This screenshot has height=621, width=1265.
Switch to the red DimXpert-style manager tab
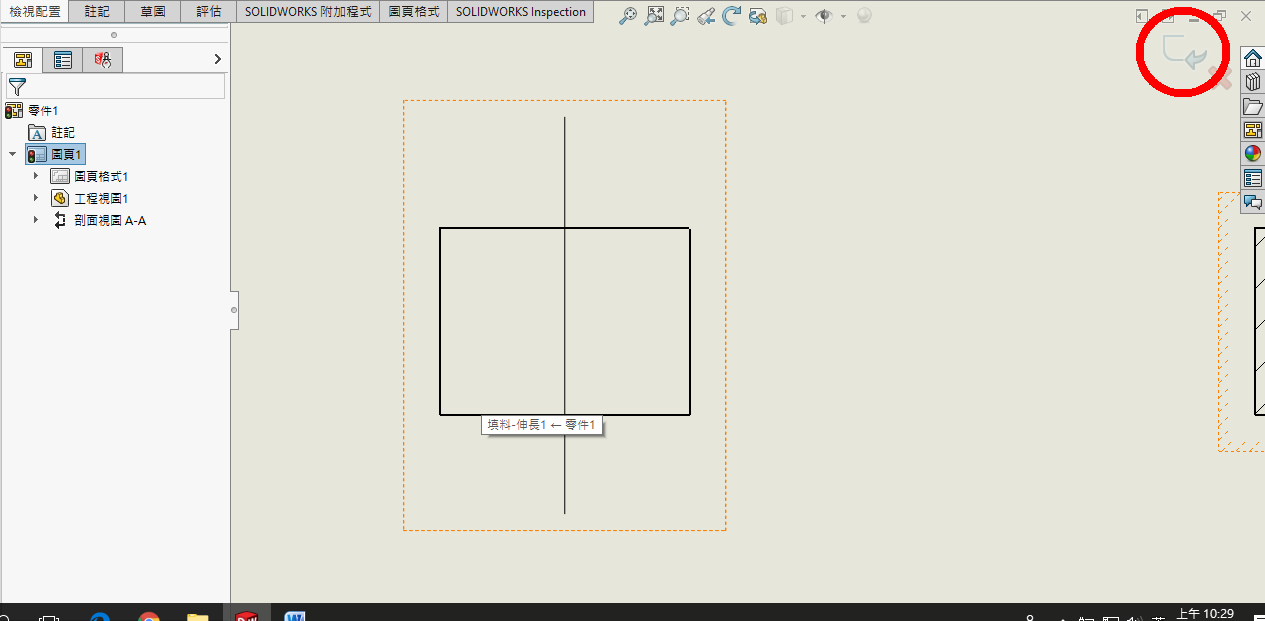coord(103,60)
